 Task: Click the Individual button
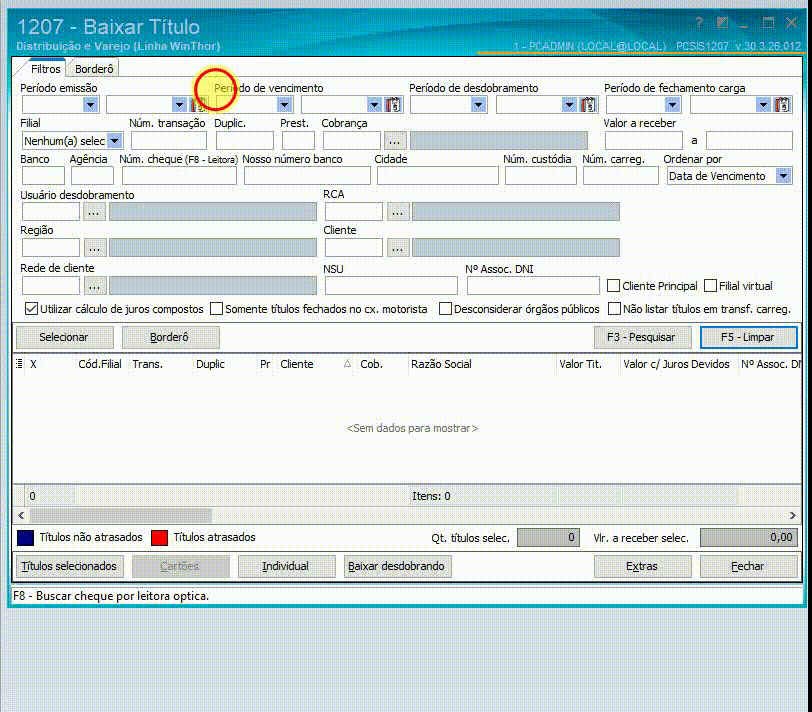coord(285,566)
